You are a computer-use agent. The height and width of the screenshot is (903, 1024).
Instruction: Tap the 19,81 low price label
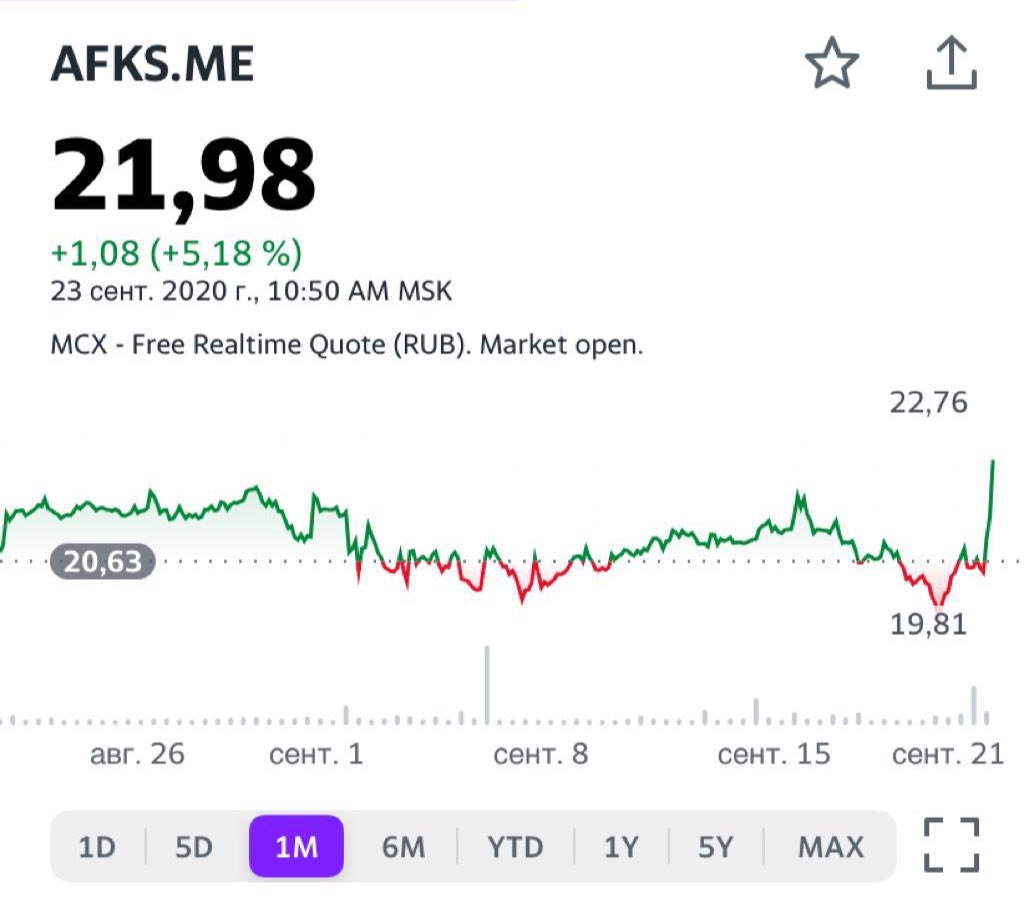pyautogui.click(x=929, y=625)
